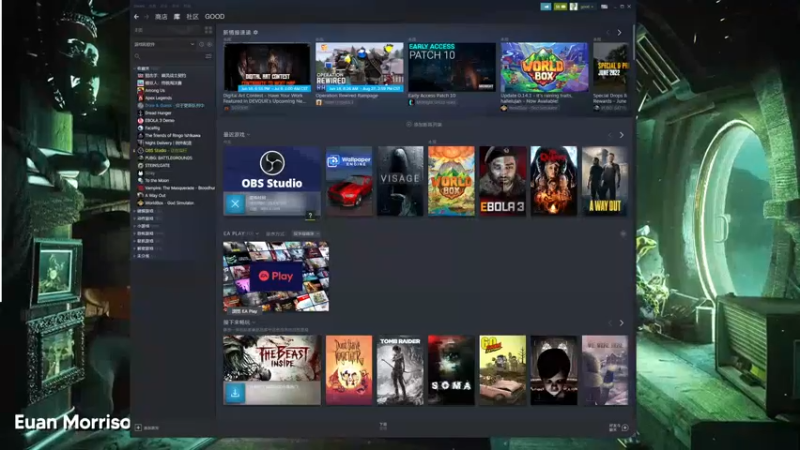The height and width of the screenshot is (450, 800).
Task: Advance the recent games shelf right arrow
Action: click(621, 135)
